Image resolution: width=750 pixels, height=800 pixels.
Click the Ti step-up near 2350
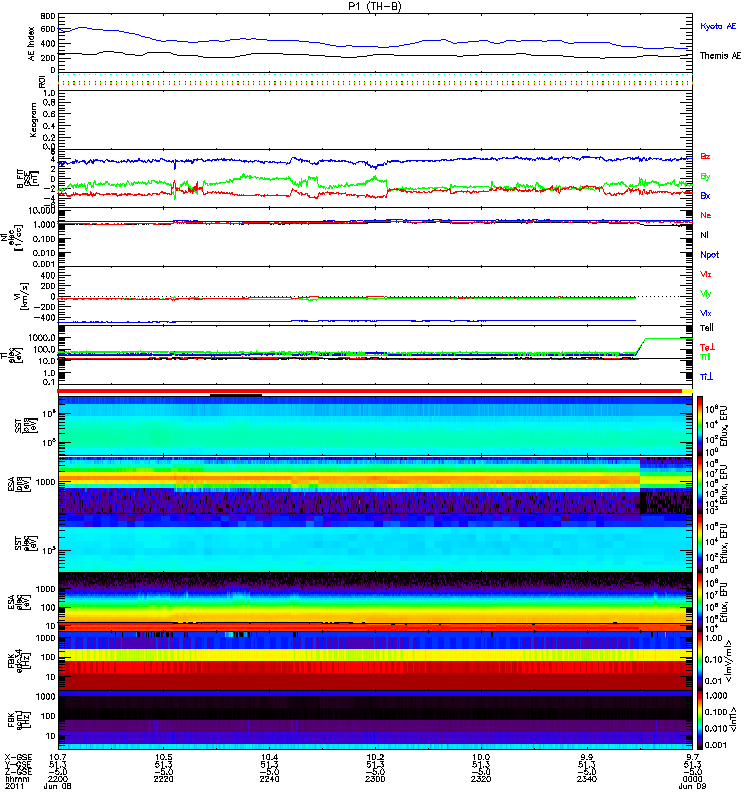(x=640, y=346)
